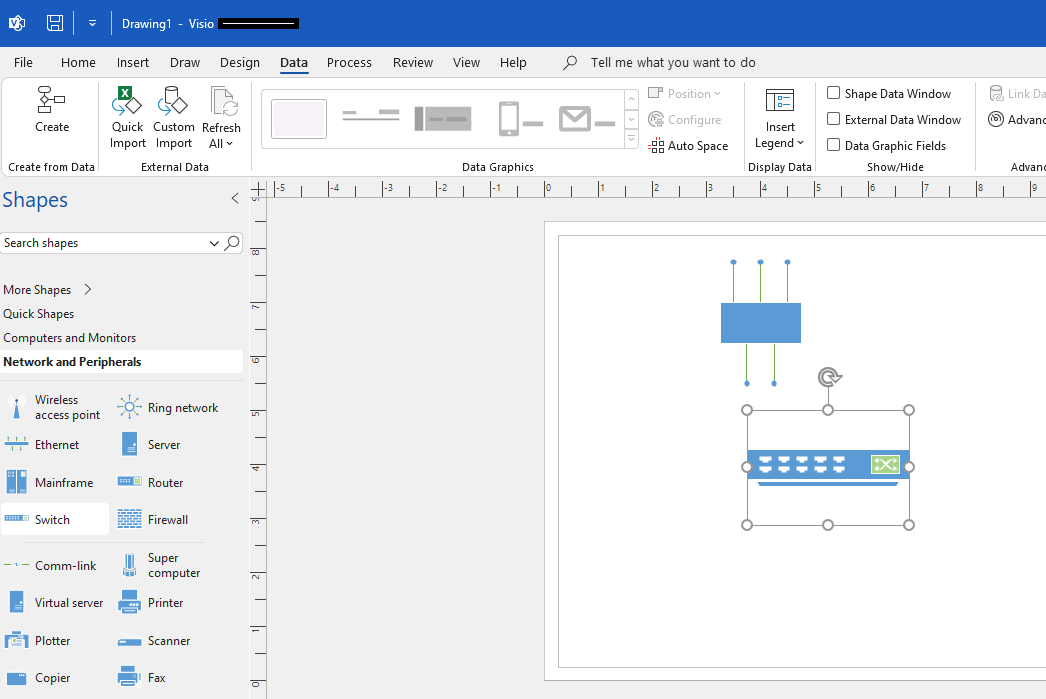Image resolution: width=1046 pixels, height=699 pixels.
Task: Select the text callout data graphic
Action: (x=371, y=116)
